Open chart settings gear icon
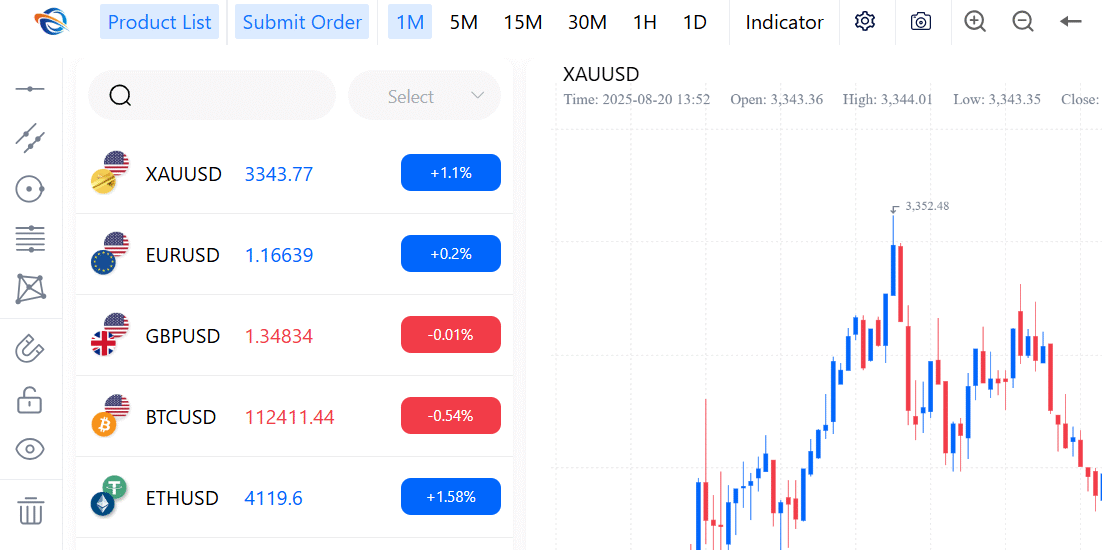Viewport: 1102px width, 550px height. point(865,22)
